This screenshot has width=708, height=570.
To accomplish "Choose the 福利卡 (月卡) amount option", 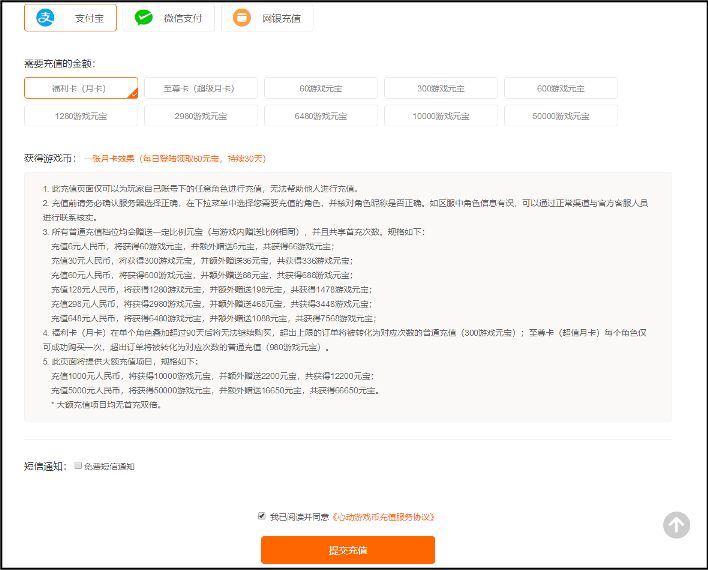I will 81,88.
